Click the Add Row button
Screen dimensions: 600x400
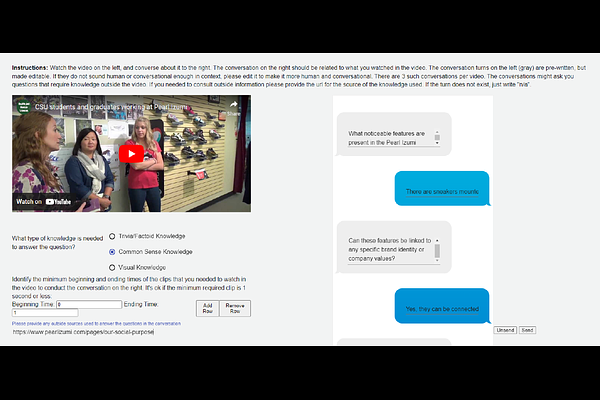click(208, 308)
